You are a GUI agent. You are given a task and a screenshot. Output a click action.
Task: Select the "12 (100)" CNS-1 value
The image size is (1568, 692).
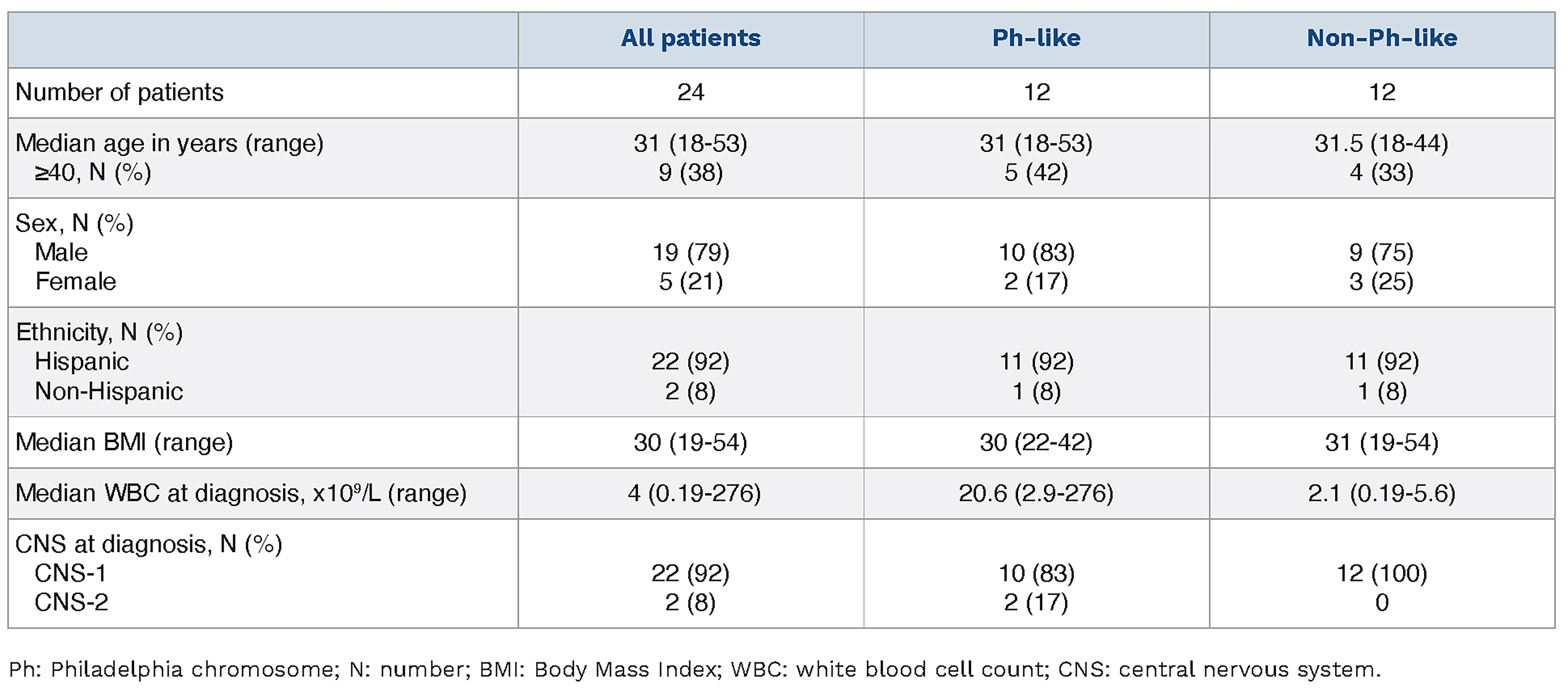coord(1382,573)
